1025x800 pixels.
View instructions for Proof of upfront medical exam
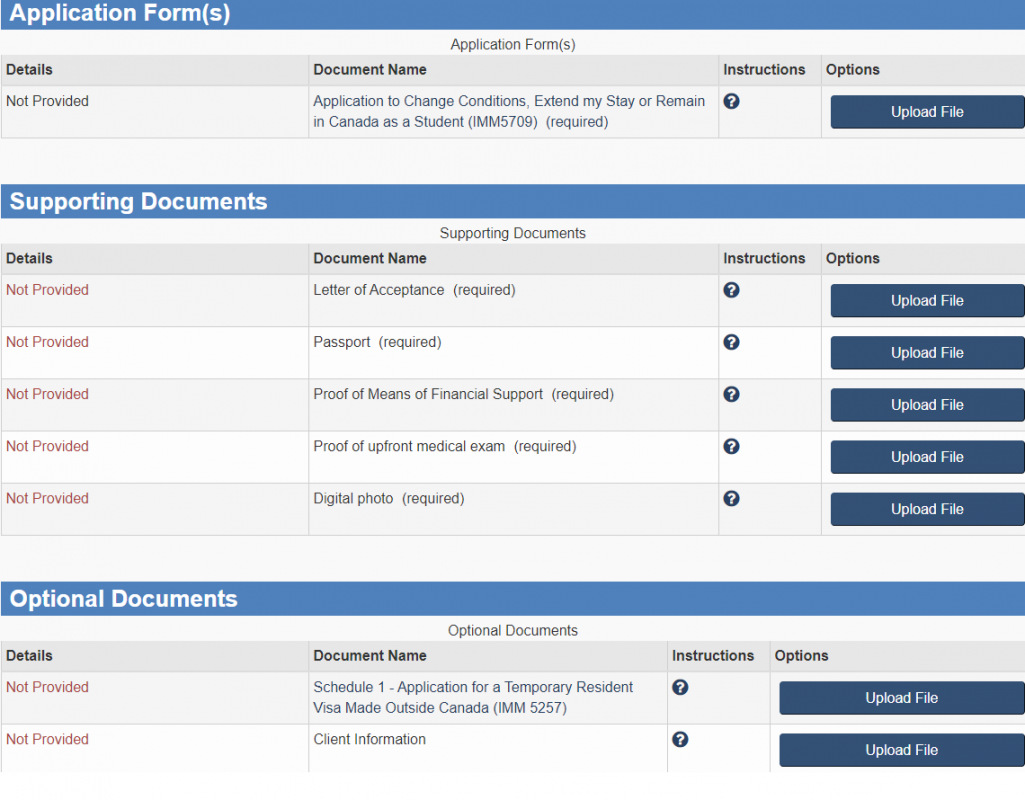coord(731,446)
